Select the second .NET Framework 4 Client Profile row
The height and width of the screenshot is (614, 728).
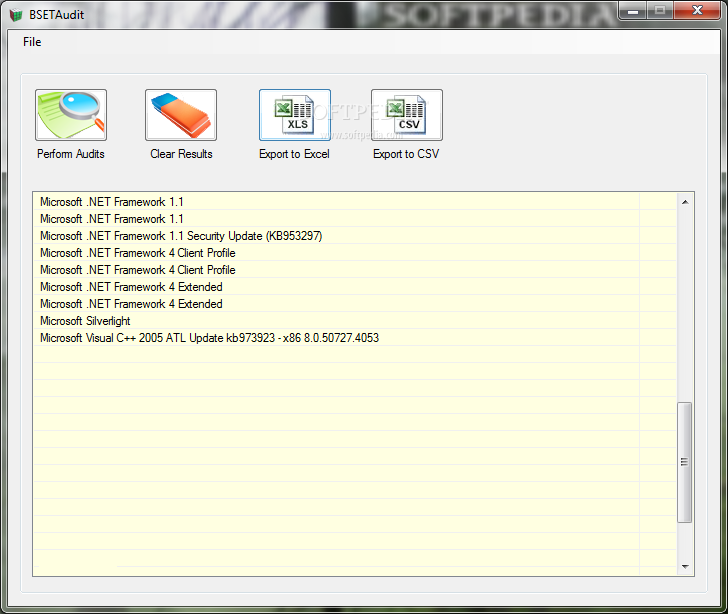pos(355,270)
